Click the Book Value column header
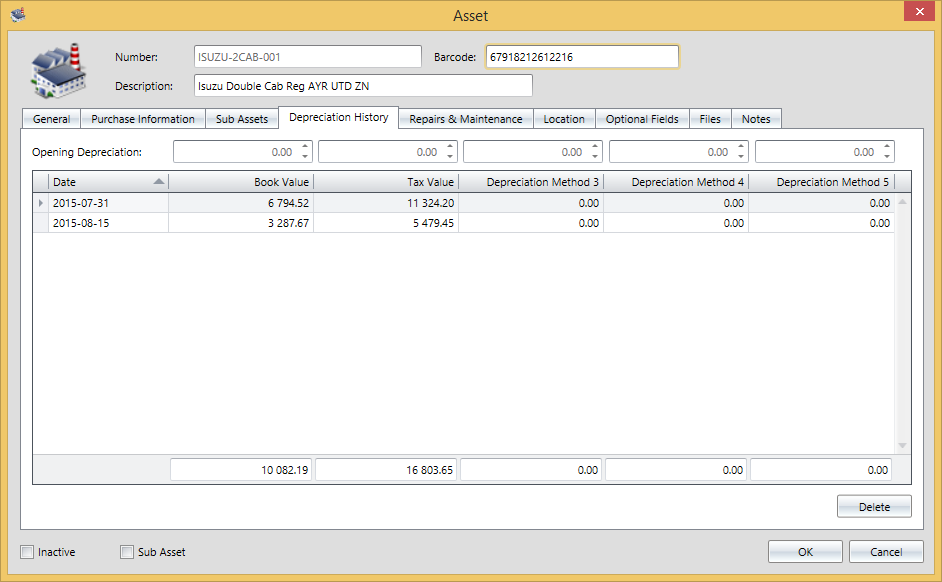This screenshot has width=942, height=582. (241, 182)
